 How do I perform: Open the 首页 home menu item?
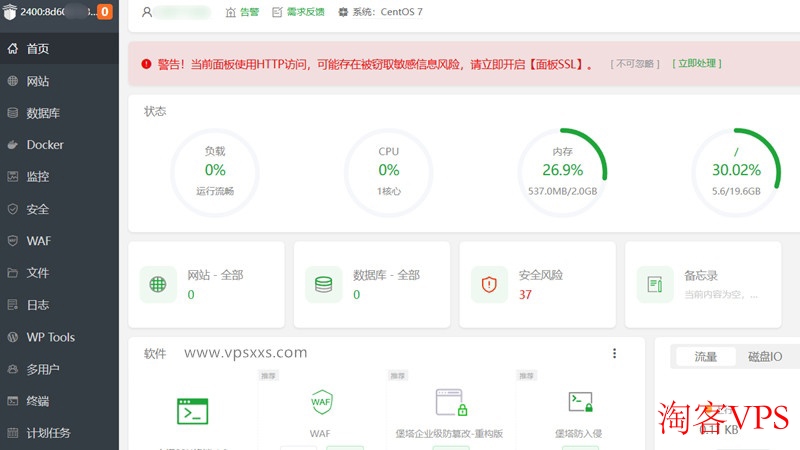click(x=59, y=48)
